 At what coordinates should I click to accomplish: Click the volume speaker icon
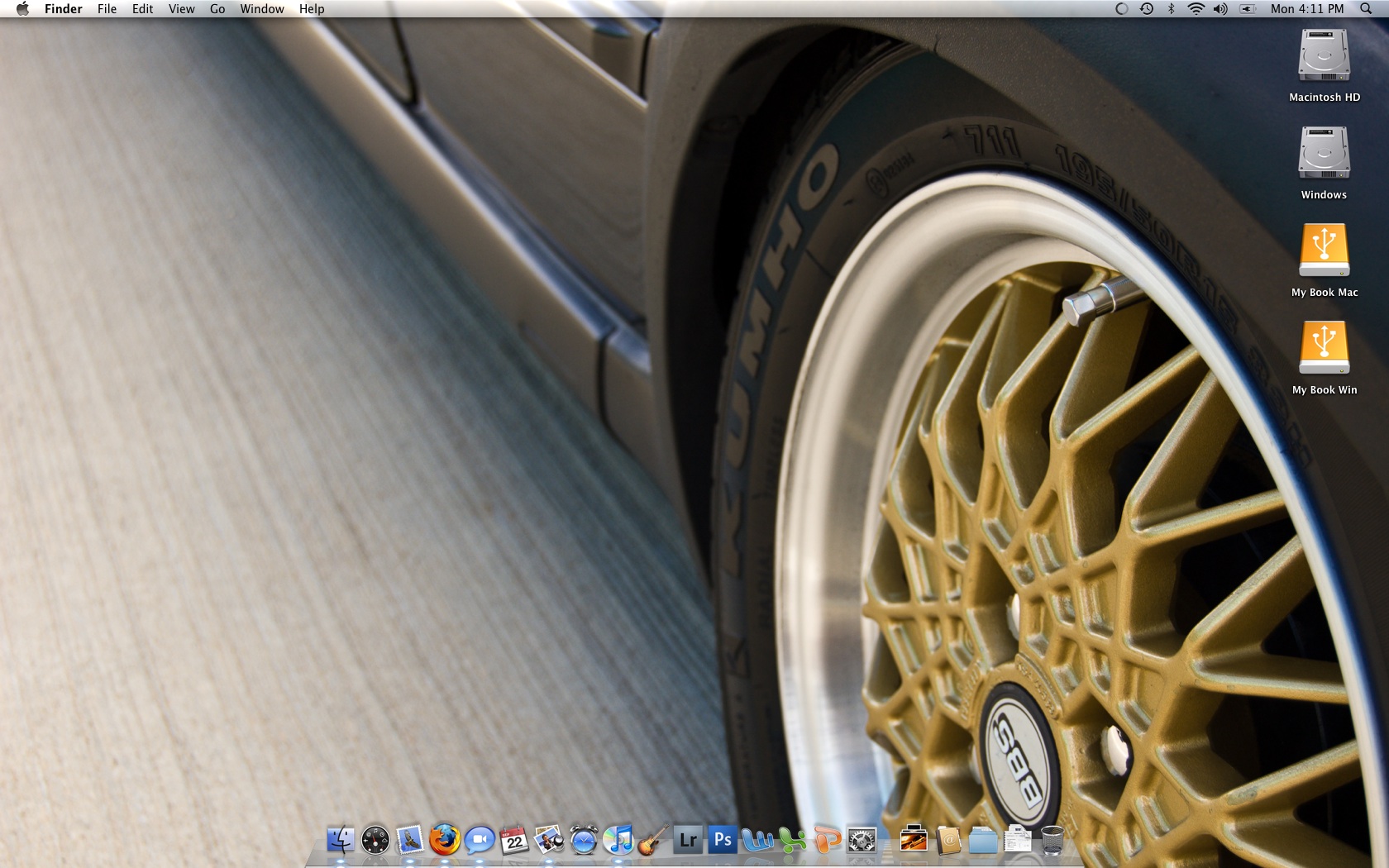point(1220,9)
